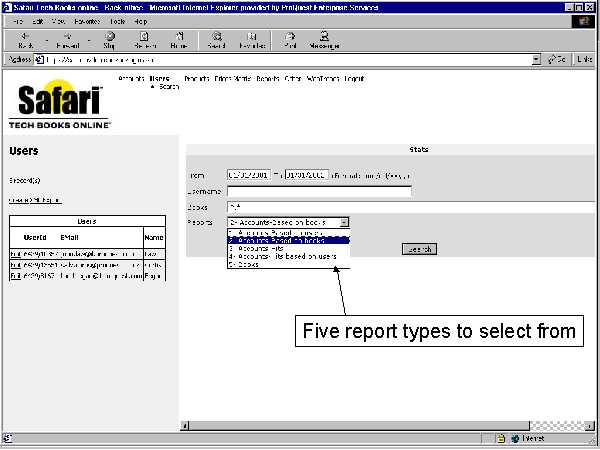600x450 pixels.
Task: Click the Search sub-link under Users
Action: click(x=169, y=86)
